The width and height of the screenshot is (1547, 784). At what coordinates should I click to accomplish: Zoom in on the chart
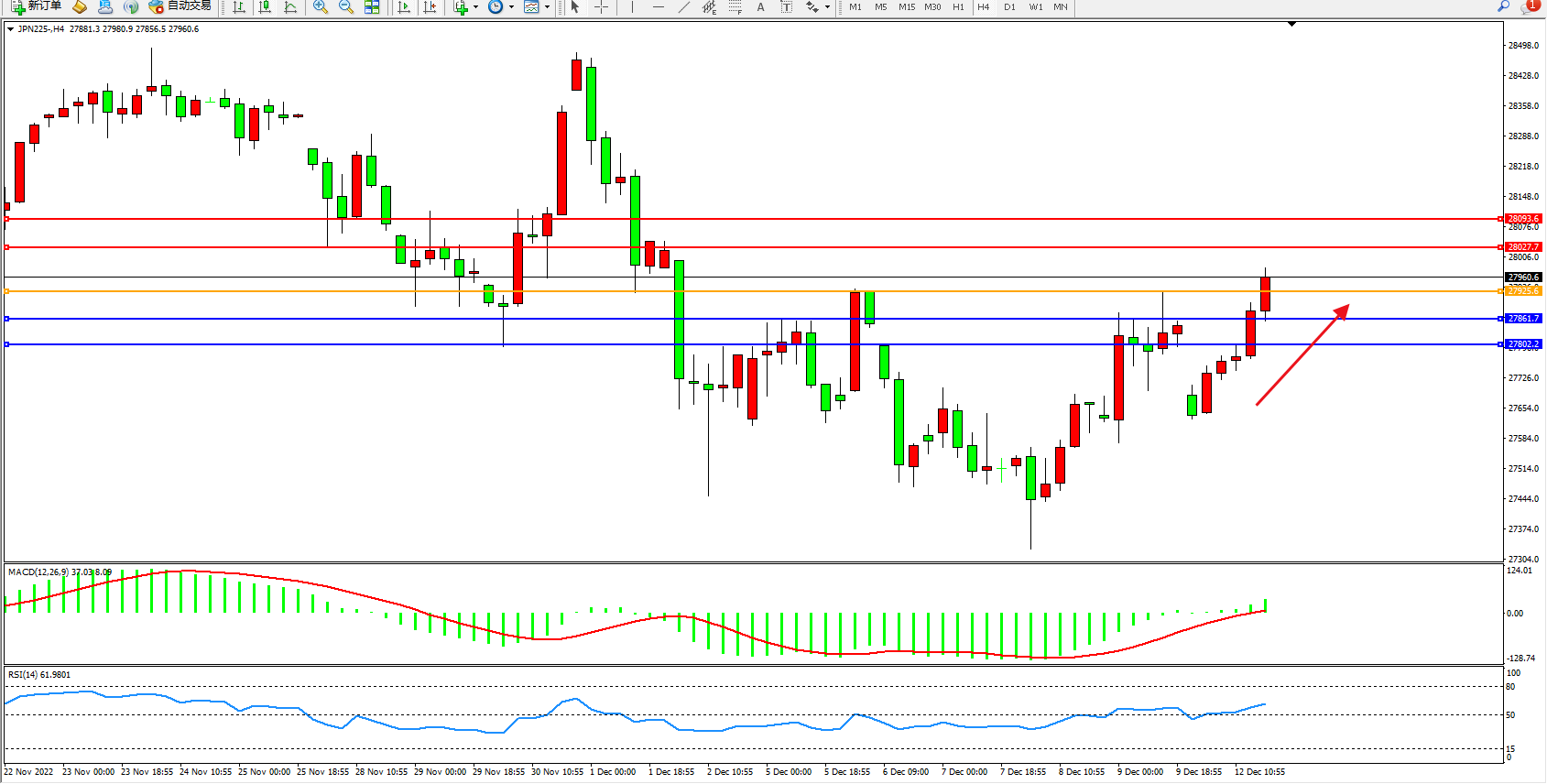point(321,7)
